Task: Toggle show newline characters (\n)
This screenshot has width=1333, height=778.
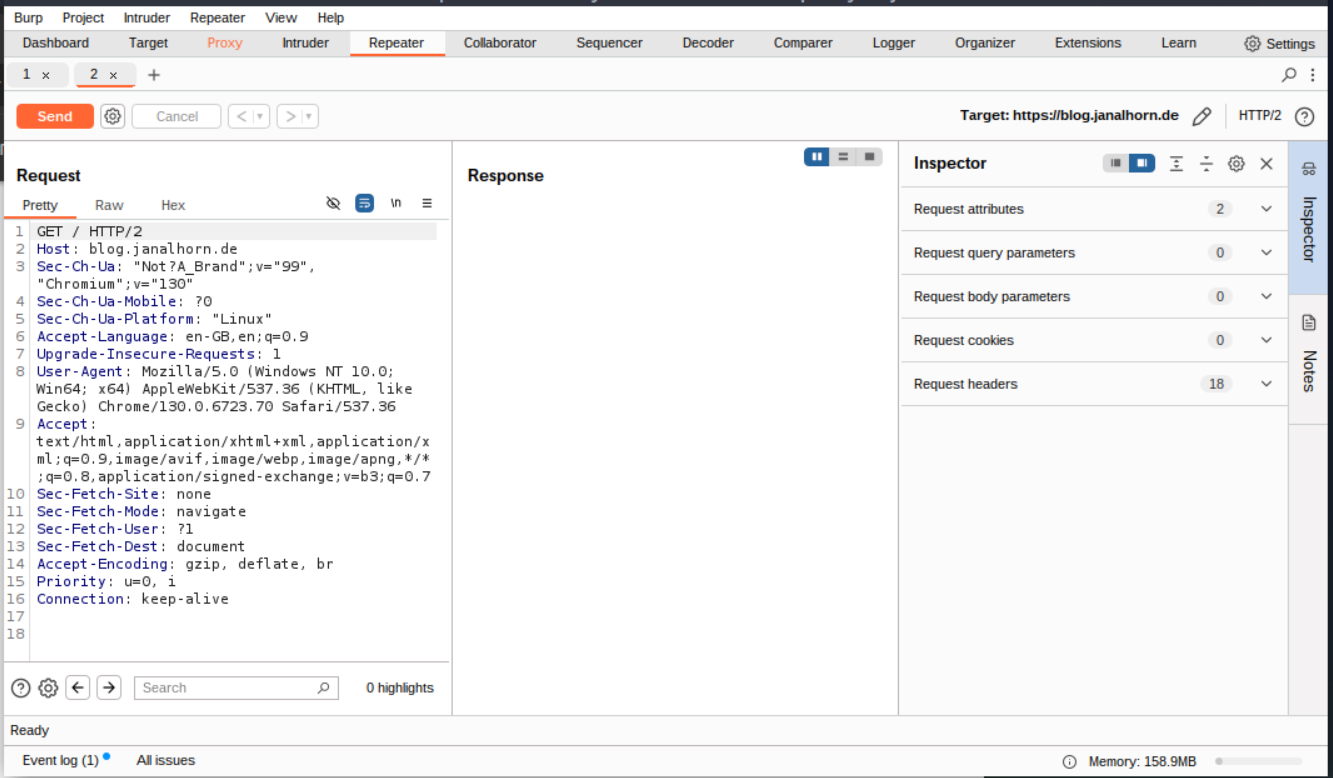Action: point(396,204)
